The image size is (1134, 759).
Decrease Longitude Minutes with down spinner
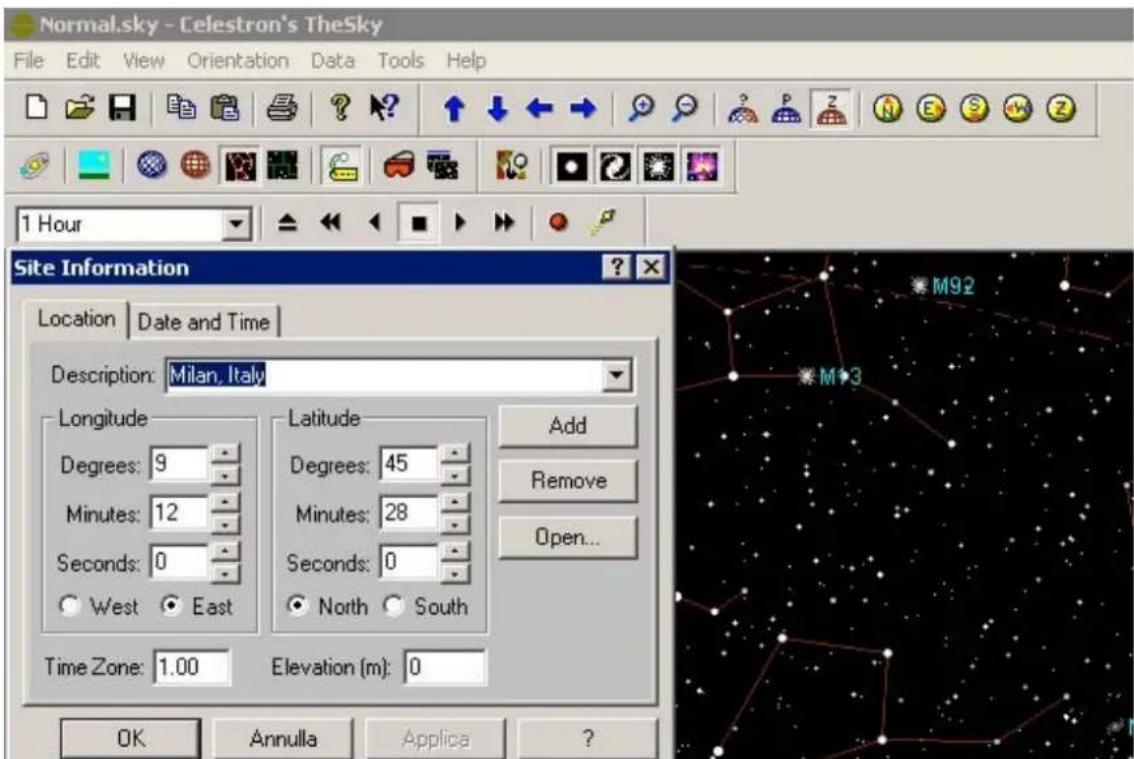pos(226,525)
